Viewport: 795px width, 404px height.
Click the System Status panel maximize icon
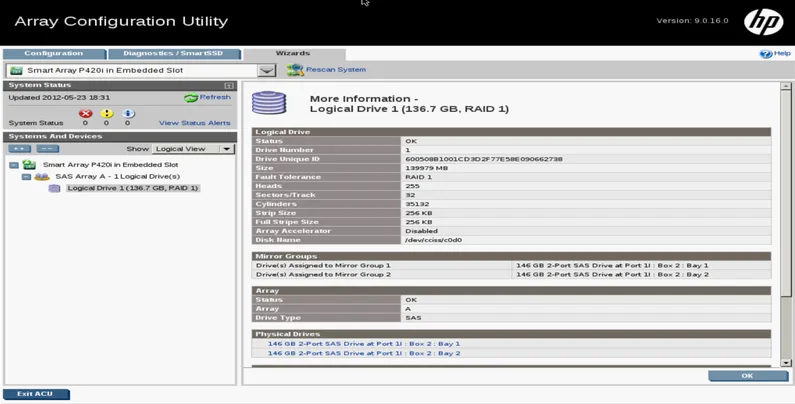point(229,86)
